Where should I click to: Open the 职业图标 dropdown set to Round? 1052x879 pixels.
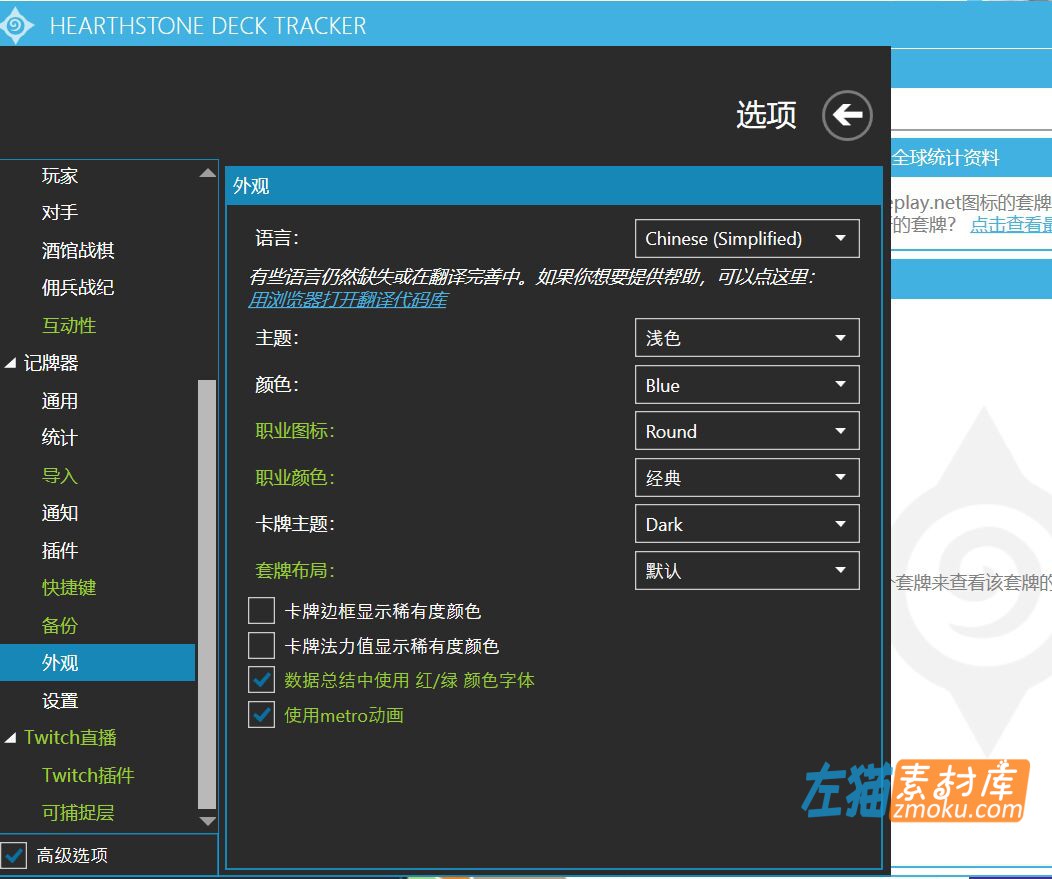tap(747, 431)
